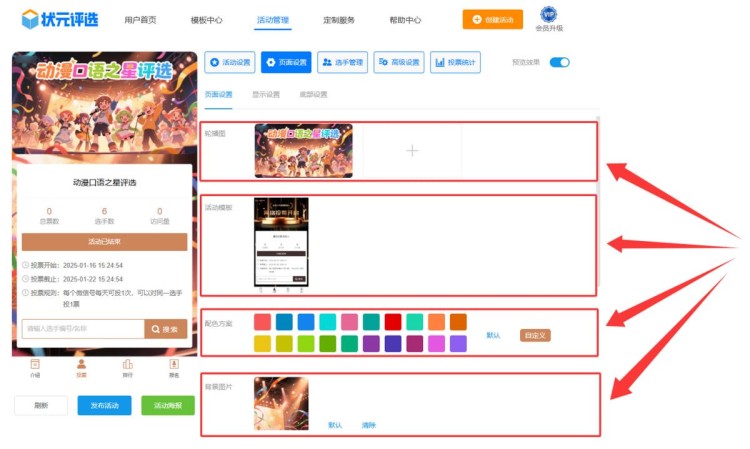Open 活动设置 settings section

tap(229, 63)
